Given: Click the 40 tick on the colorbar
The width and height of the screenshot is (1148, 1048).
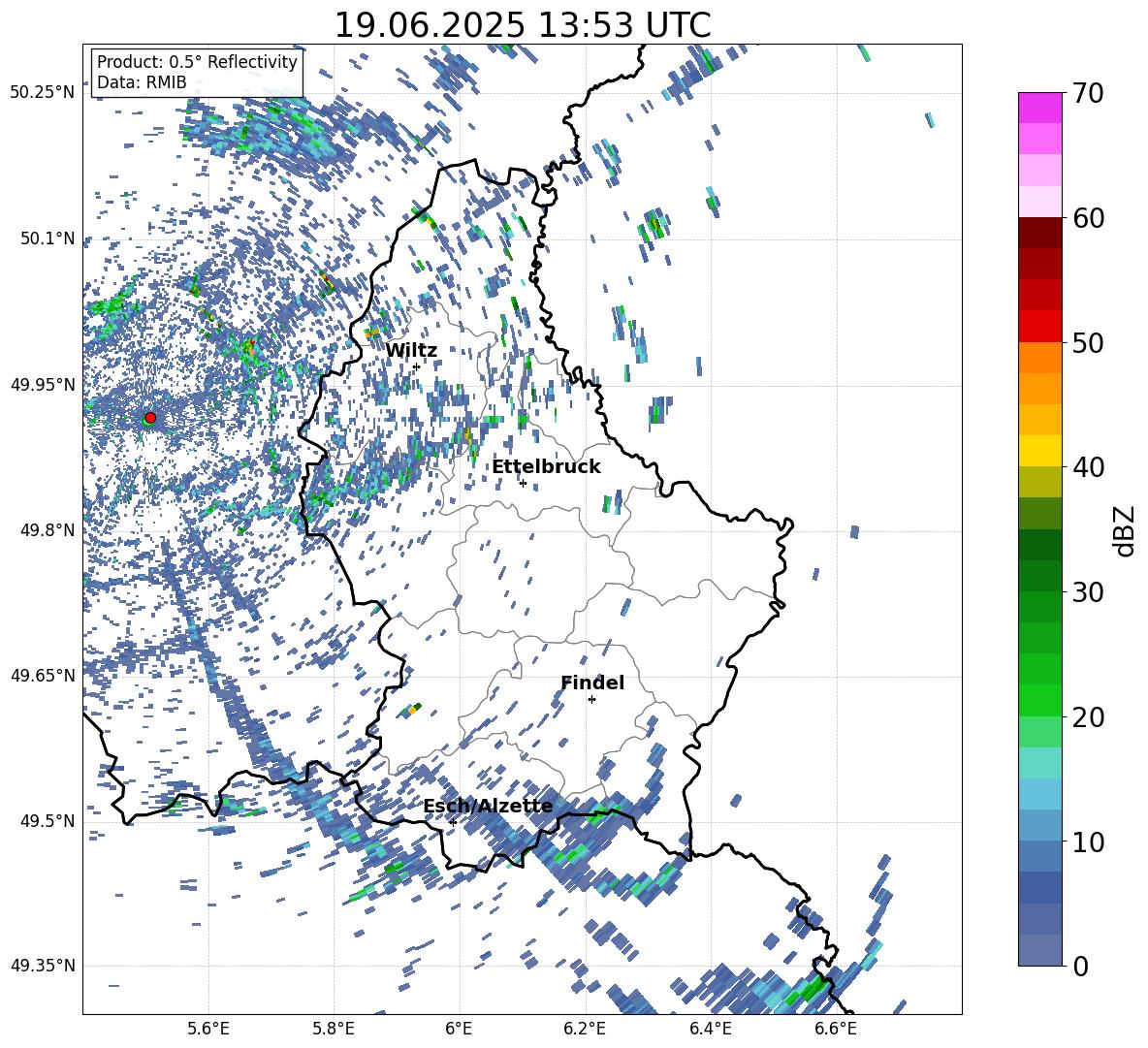Looking at the screenshot, I should click(1087, 467).
